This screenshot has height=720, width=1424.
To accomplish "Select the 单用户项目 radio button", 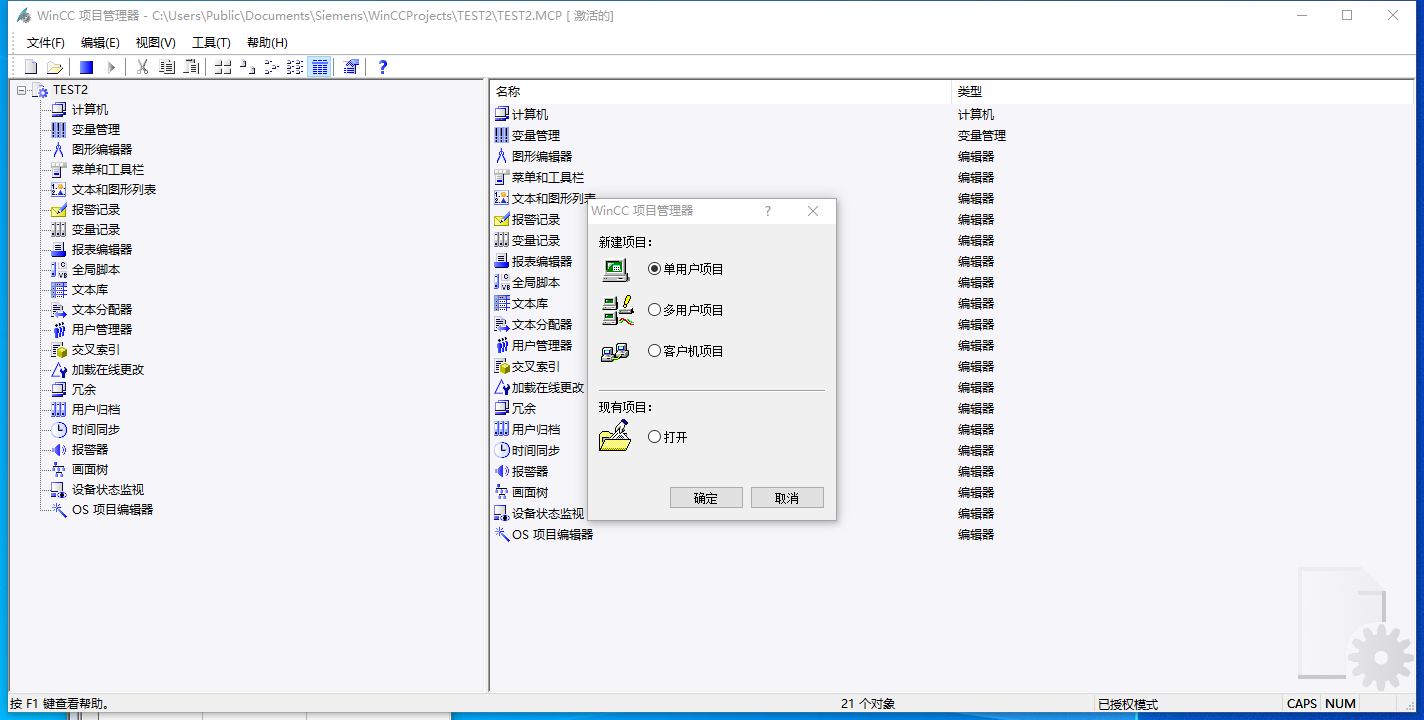I will (655, 267).
